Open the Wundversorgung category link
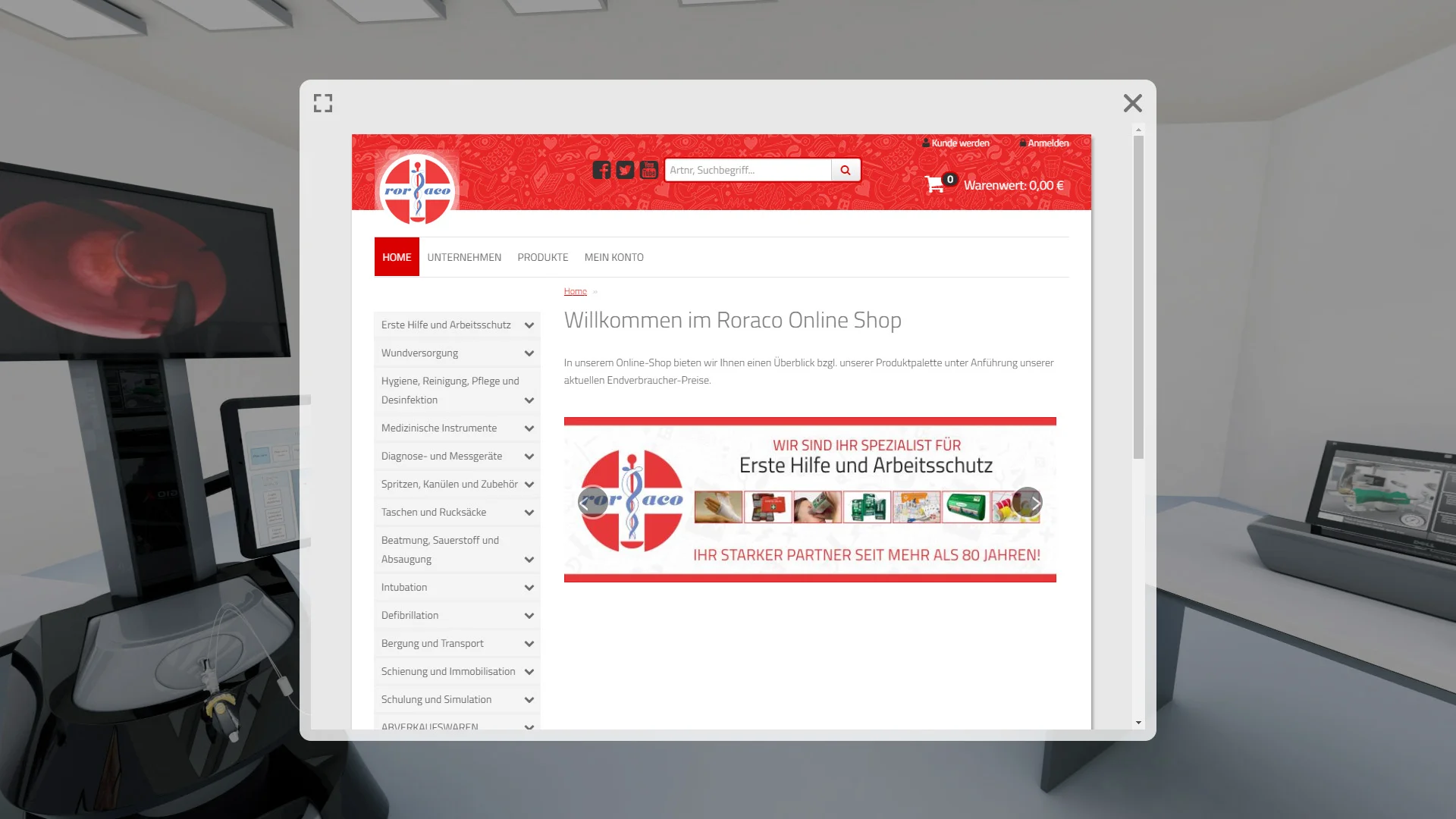Viewport: 1456px width, 819px height. pos(419,353)
